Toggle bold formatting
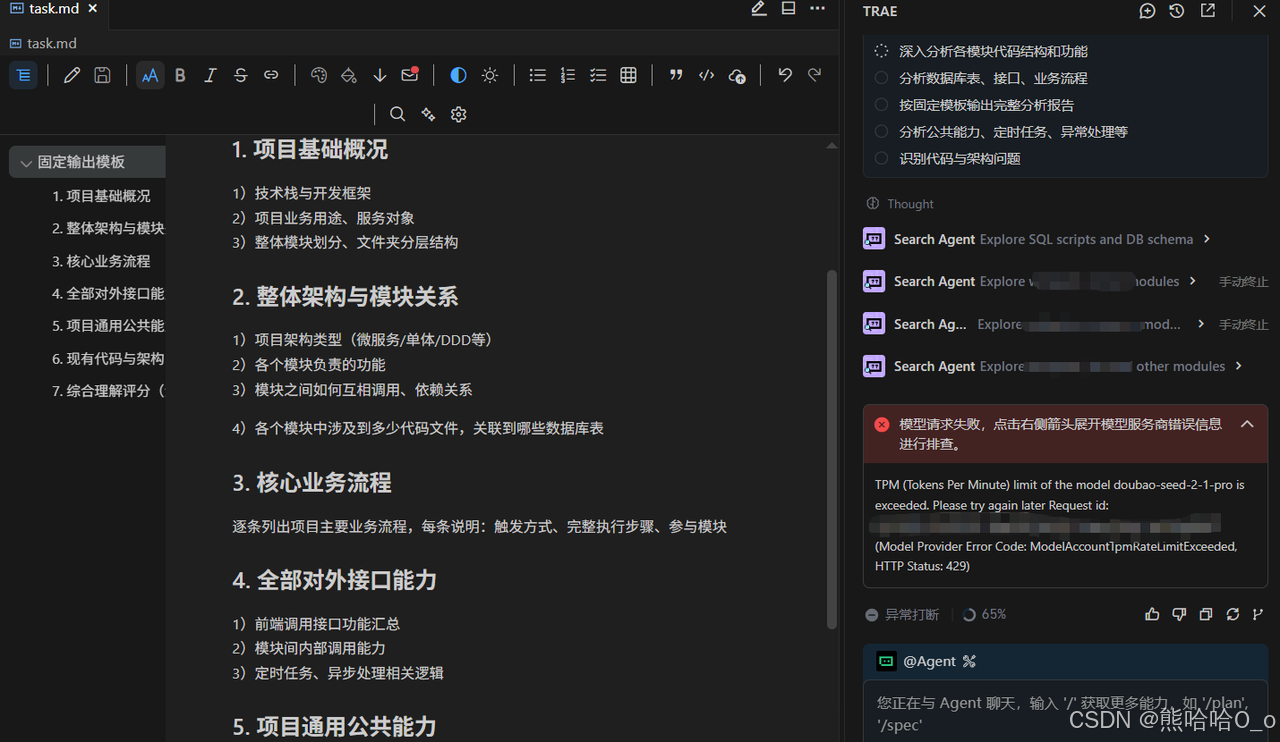Viewport: 1280px width, 742px height. click(180, 75)
